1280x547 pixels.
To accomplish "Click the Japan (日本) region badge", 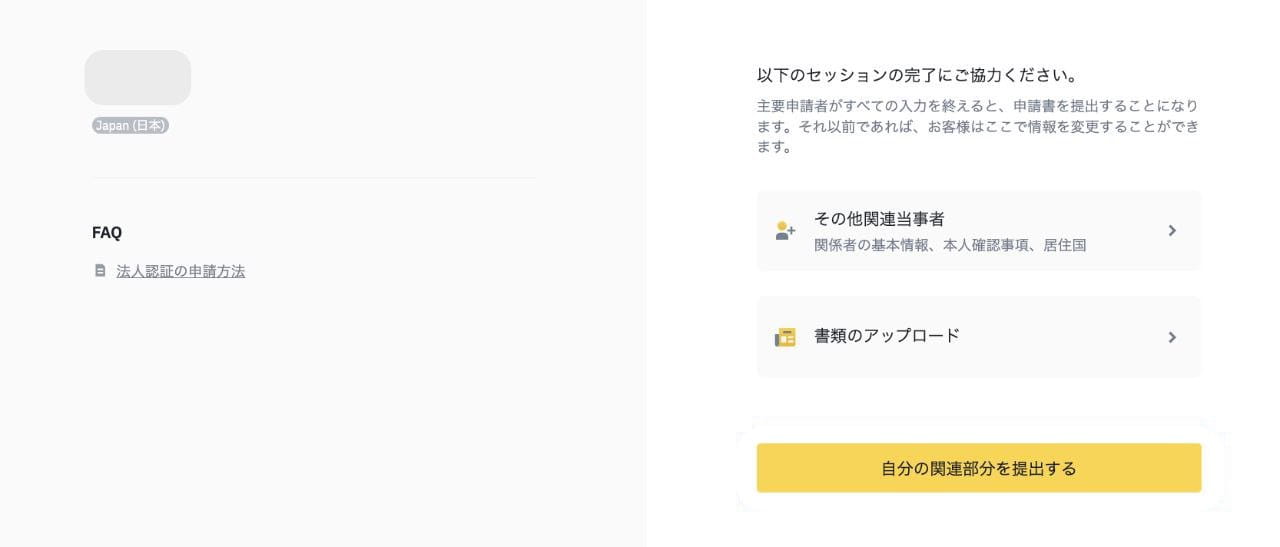I will [x=130, y=126].
